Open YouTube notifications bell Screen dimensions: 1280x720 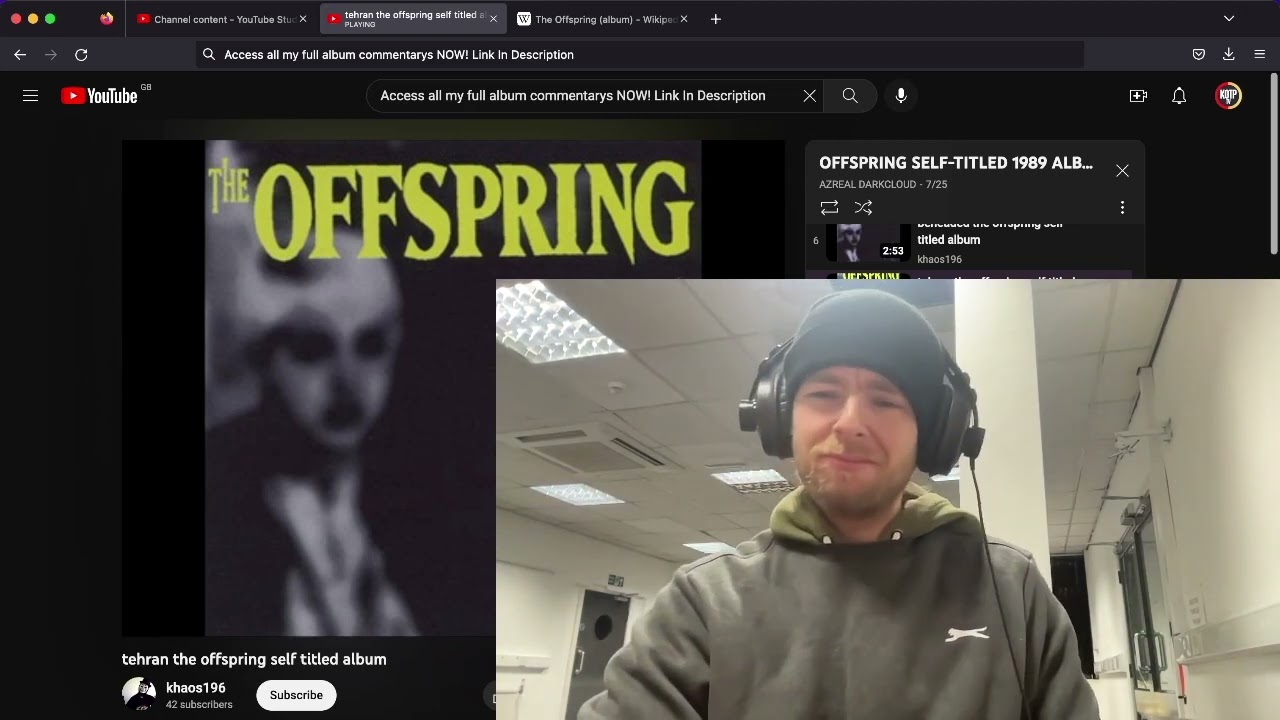(1179, 96)
